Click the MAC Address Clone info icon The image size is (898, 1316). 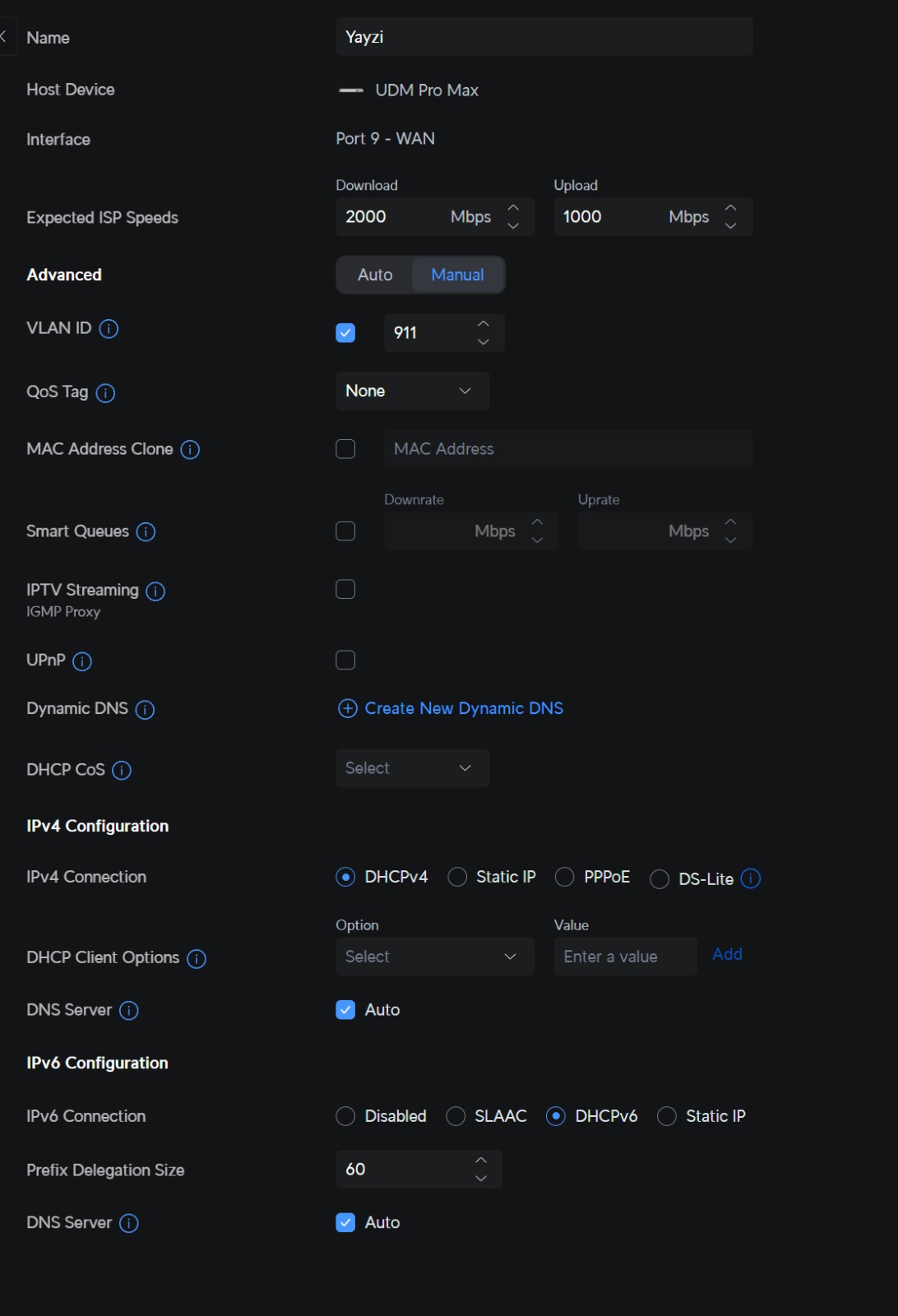click(x=190, y=450)
